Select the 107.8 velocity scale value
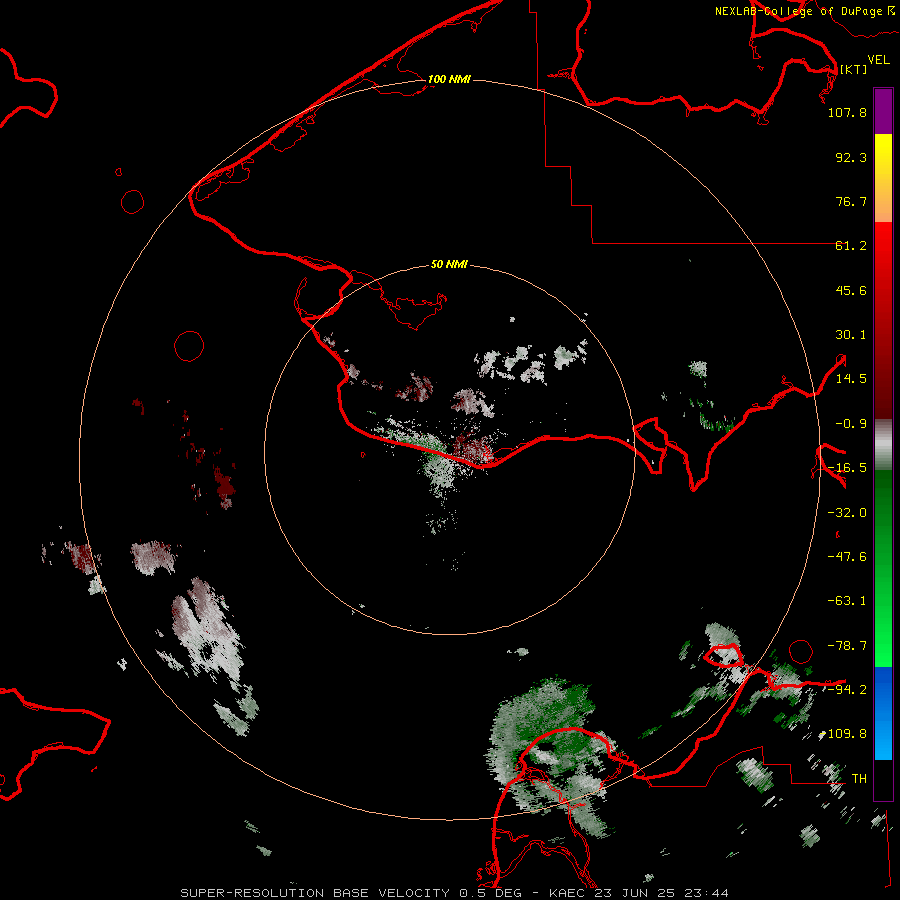 (847, 112)
